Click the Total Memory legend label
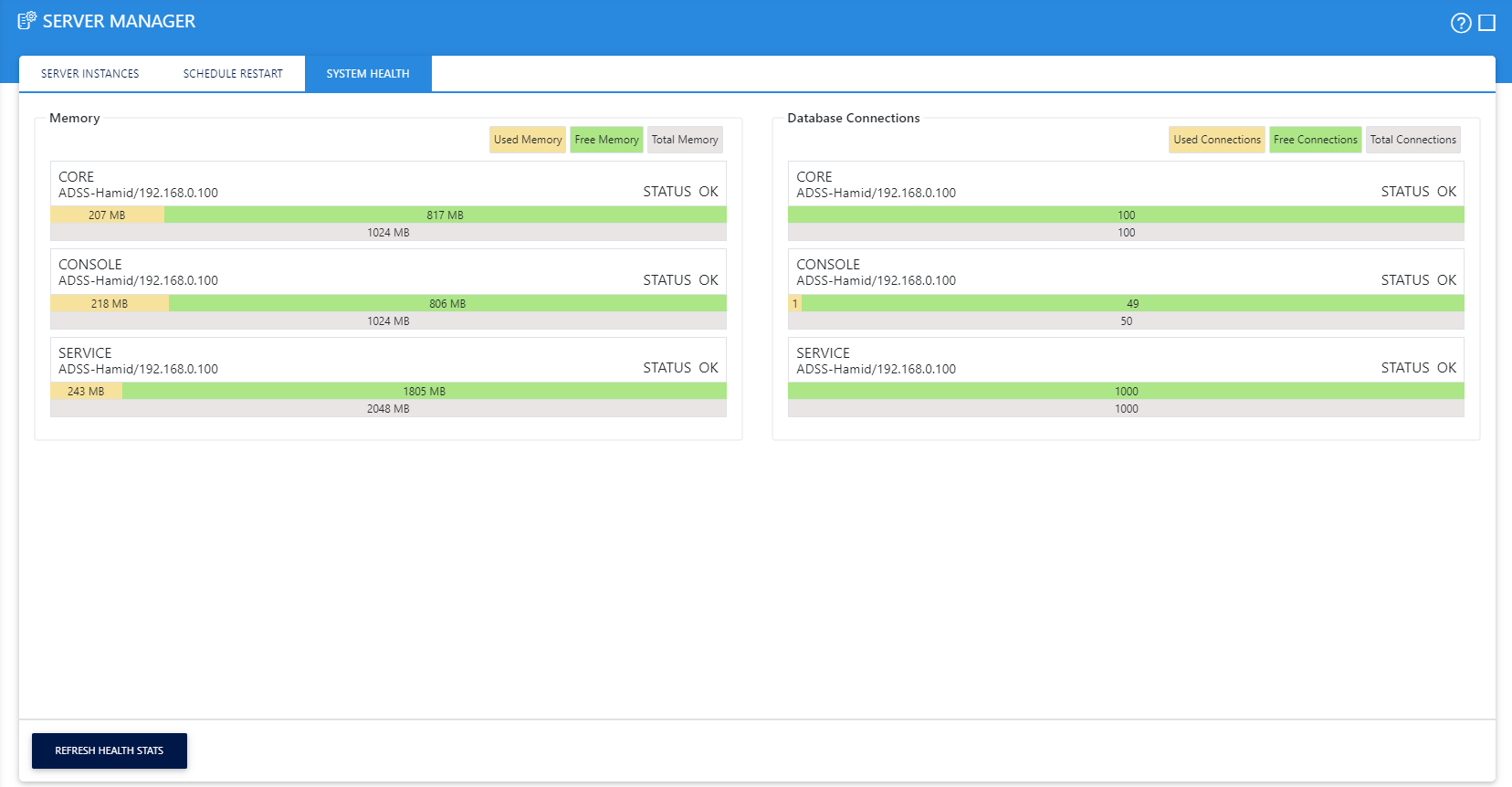The height and width of the screenshot is (787, 1512). [685, 140]
